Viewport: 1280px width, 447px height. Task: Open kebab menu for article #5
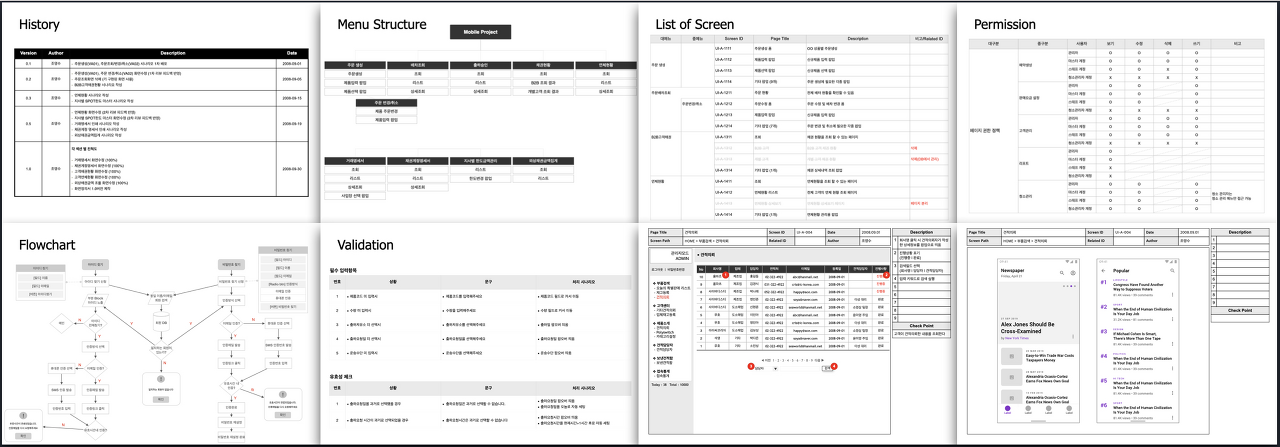point(1172,393)
